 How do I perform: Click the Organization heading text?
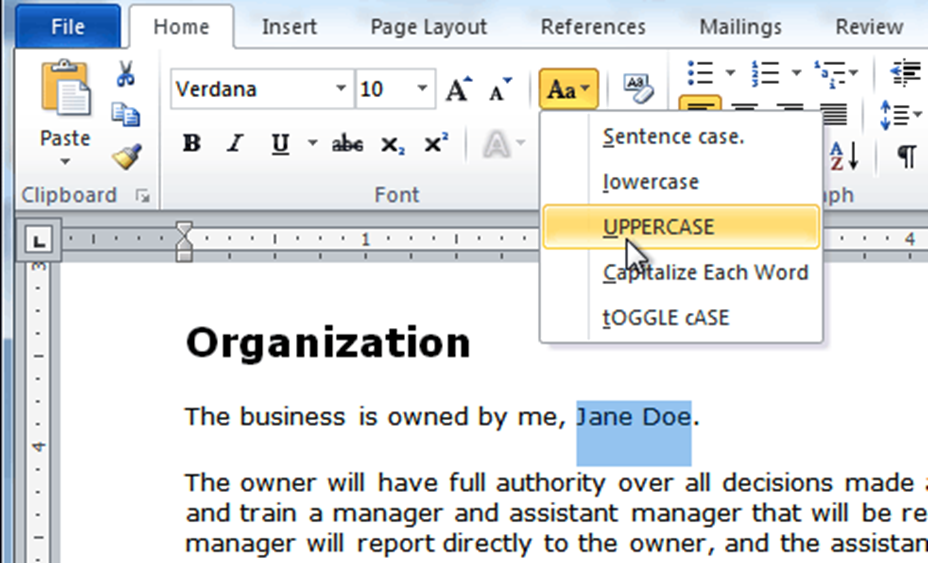(x=328, y=344)
